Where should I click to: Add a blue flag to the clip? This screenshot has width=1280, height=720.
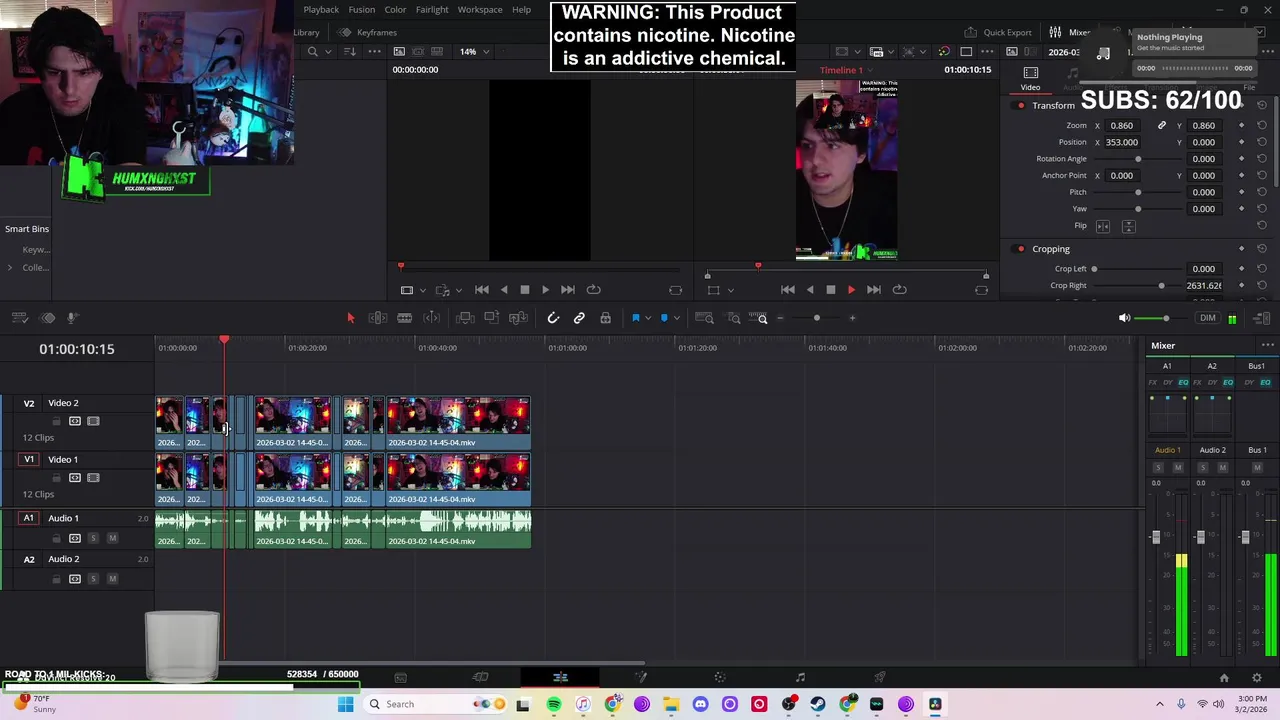click(635, 318)
